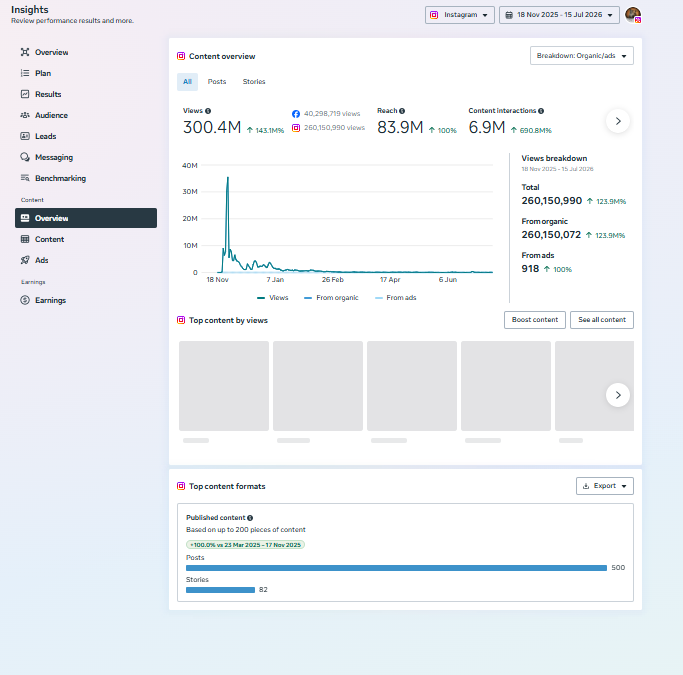Click the Content interactions info icon
This screenshot has height=675, width=683.
(x=541, y=111)
